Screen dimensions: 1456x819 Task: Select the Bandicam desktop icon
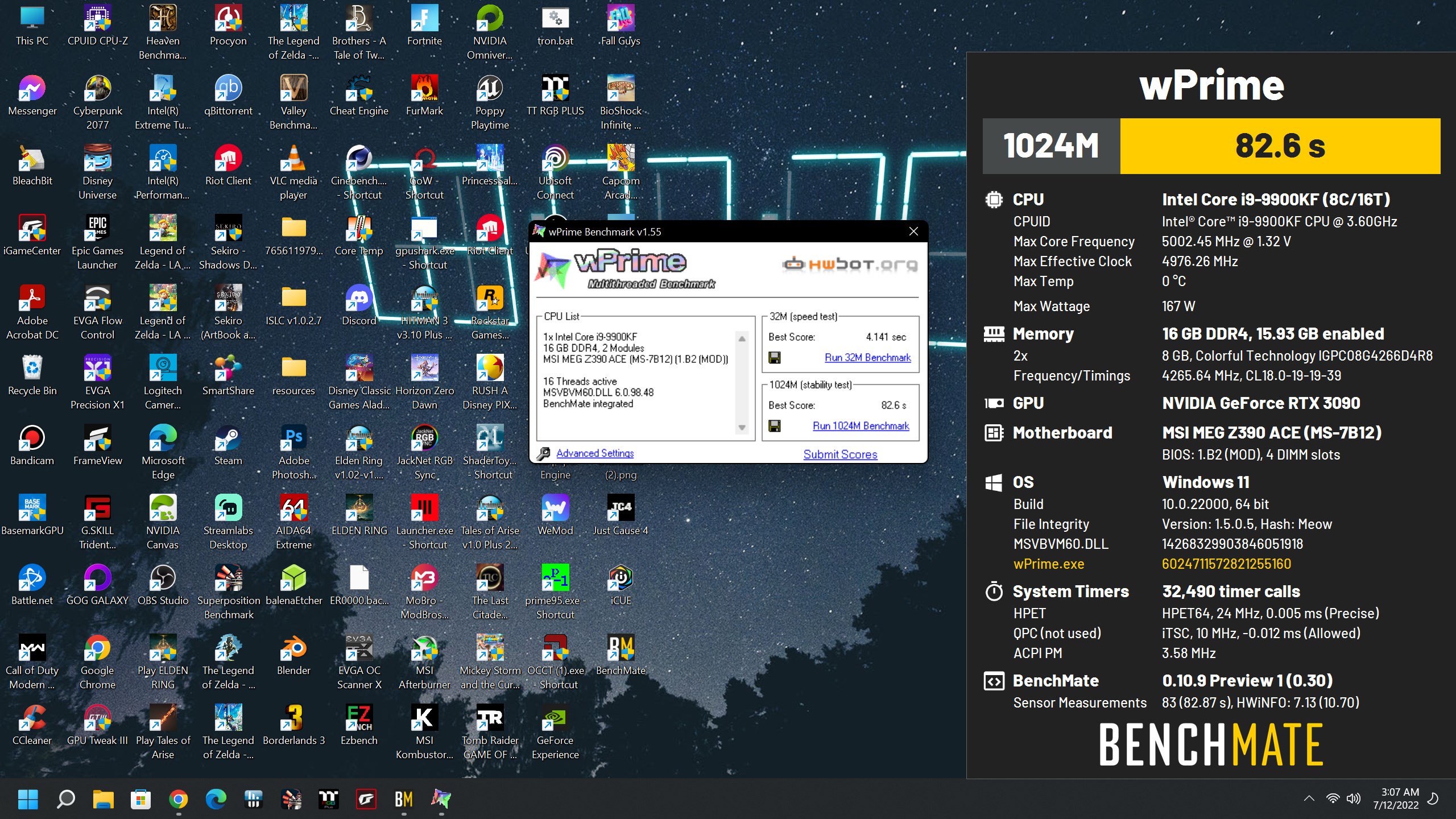(x=32, y=446)
